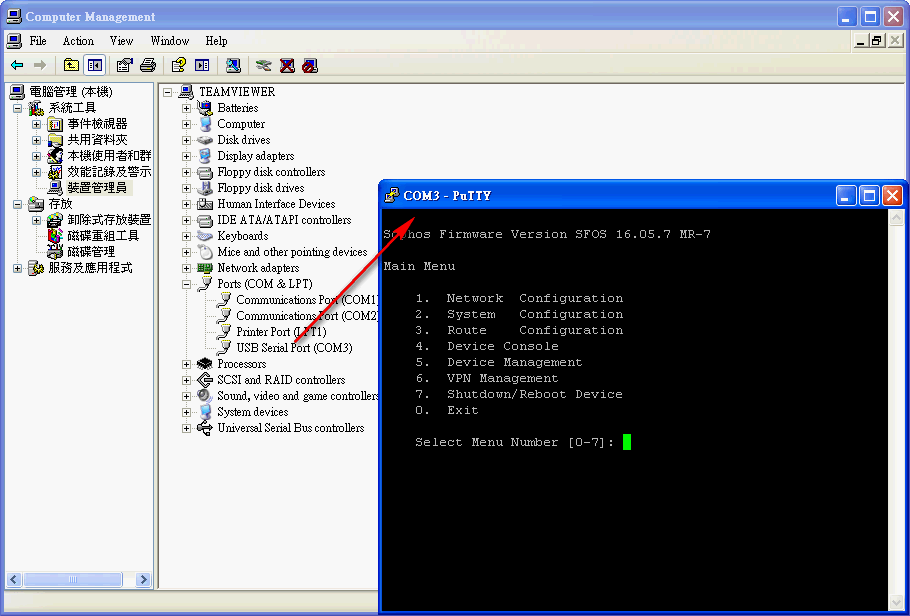Click the Batteries device icon
This screenshot has height=616, width=910.
point(204,108)
